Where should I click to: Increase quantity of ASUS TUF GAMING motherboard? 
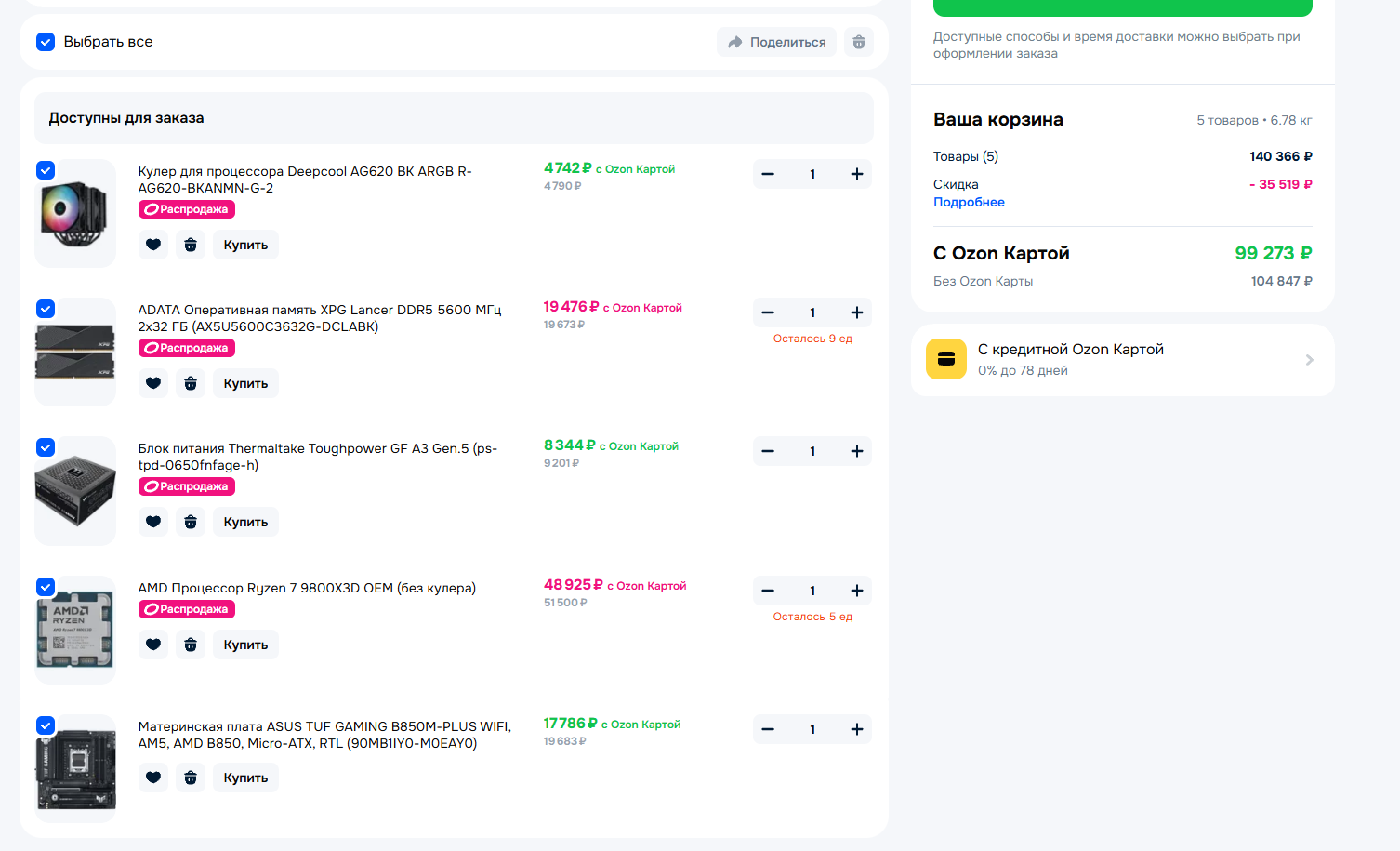click(857, 729)
